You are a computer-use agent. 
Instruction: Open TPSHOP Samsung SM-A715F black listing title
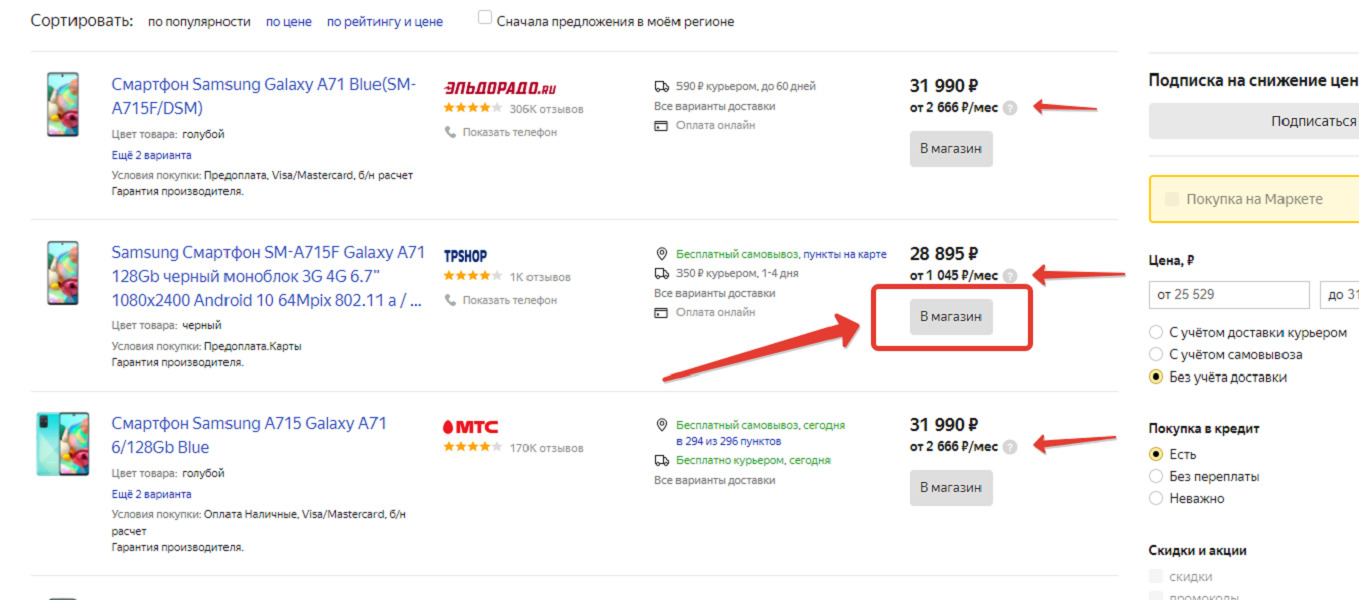[268, 276]
